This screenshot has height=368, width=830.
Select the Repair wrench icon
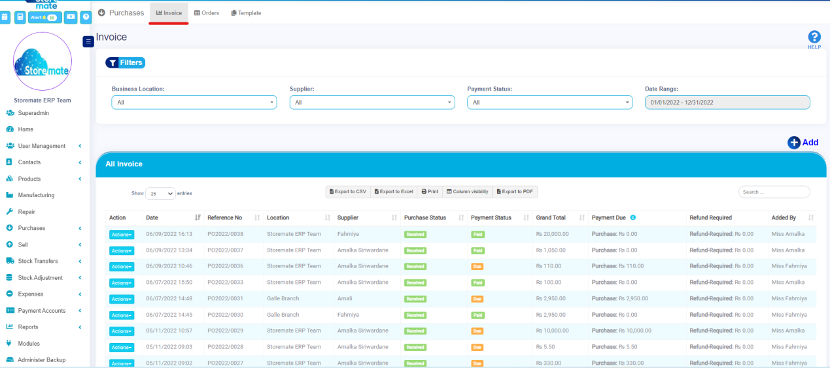pyautogui.click(x=10, y=212)
